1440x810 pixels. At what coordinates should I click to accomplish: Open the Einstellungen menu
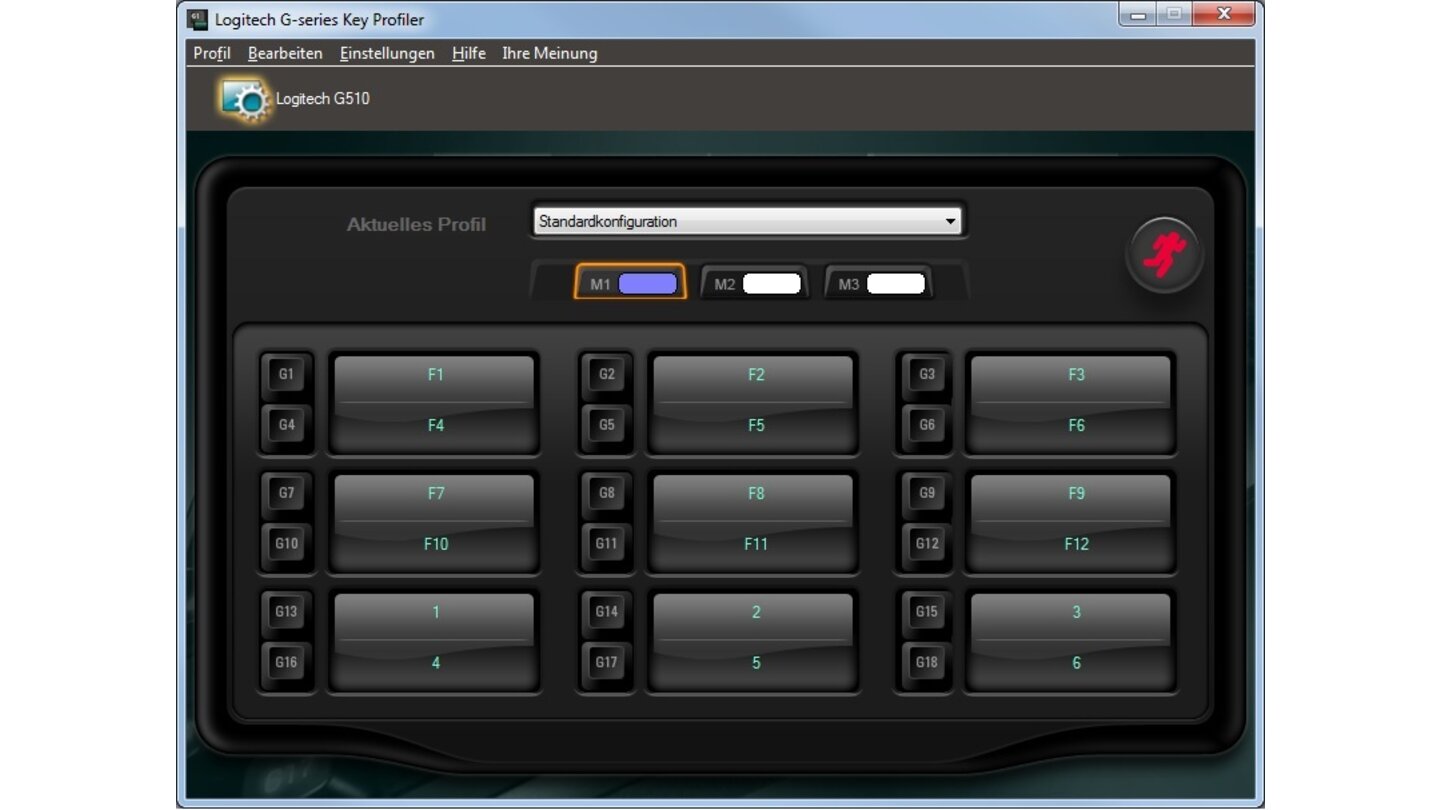pos(387,53)
